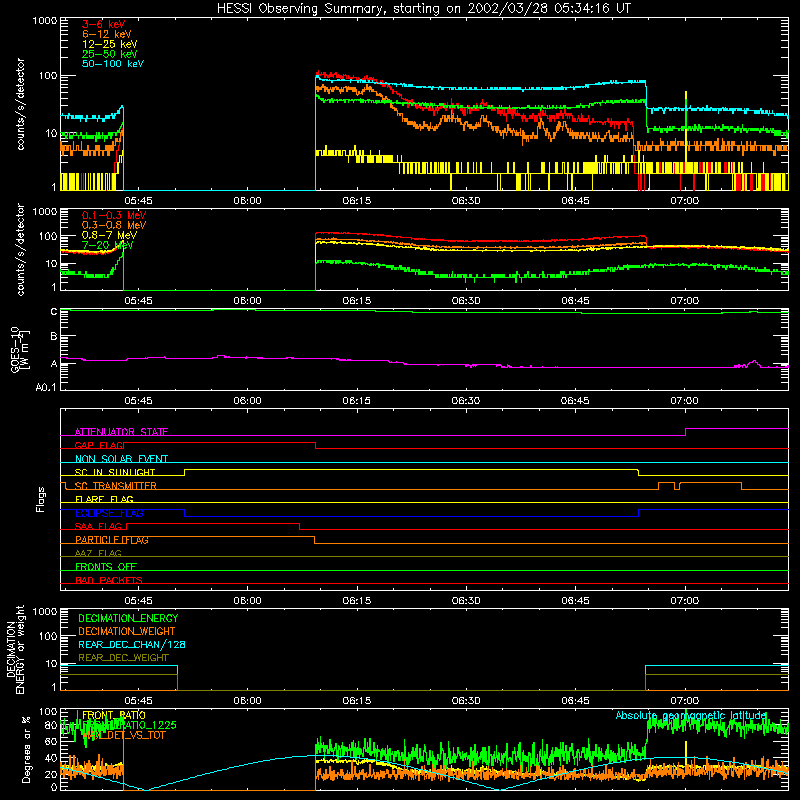This screenshot has width=800, height=800.
Task: Click the 0.3-0.8 MeV legend label
Action: click(113, 225)
